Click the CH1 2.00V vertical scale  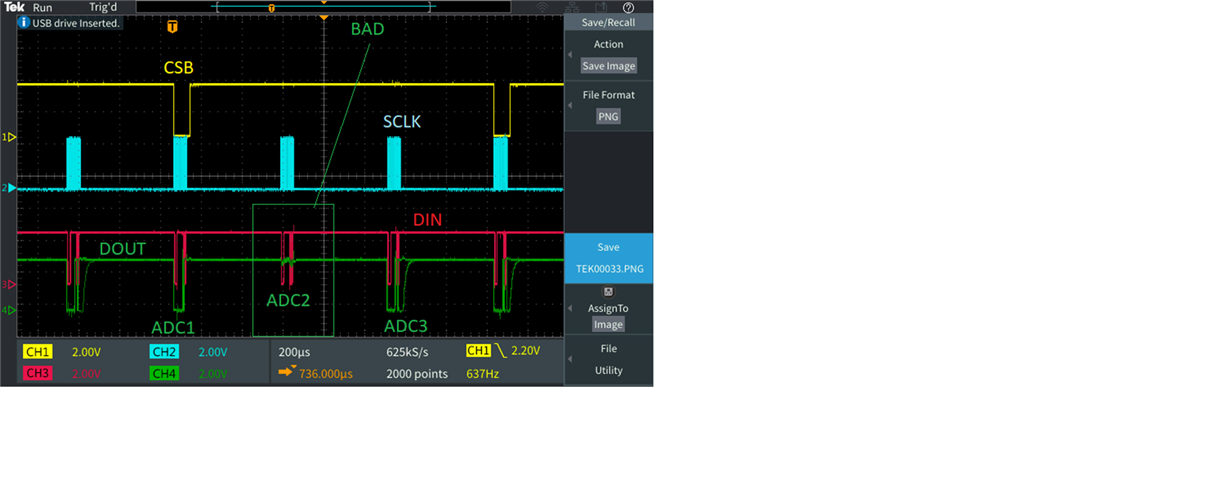tap(86, 352)
